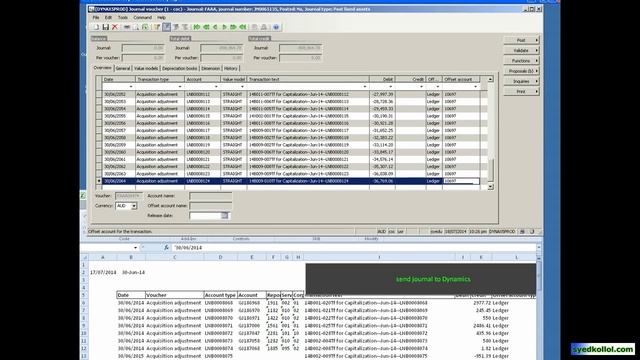Click the journal grid scrollbar down arrow

click(491, 187)
